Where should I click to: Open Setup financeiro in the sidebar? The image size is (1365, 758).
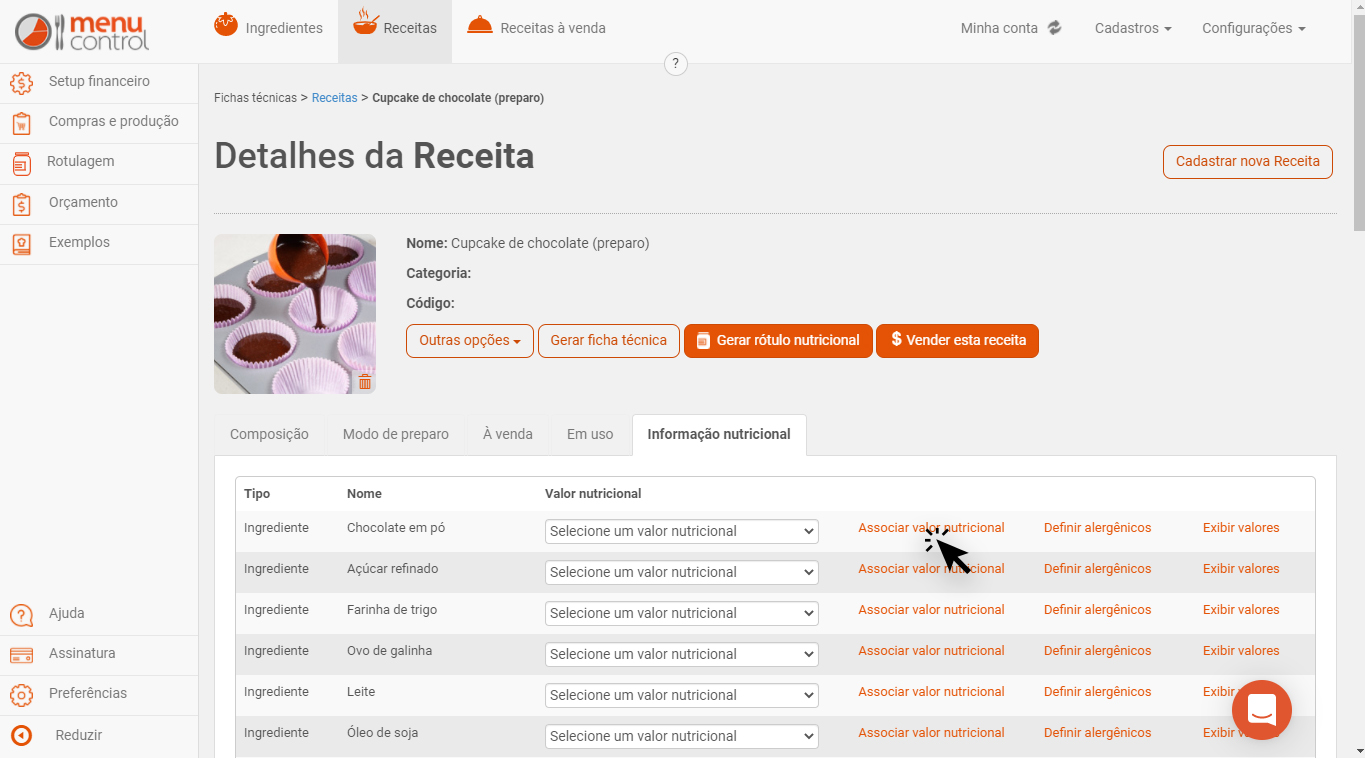[99, 82]
